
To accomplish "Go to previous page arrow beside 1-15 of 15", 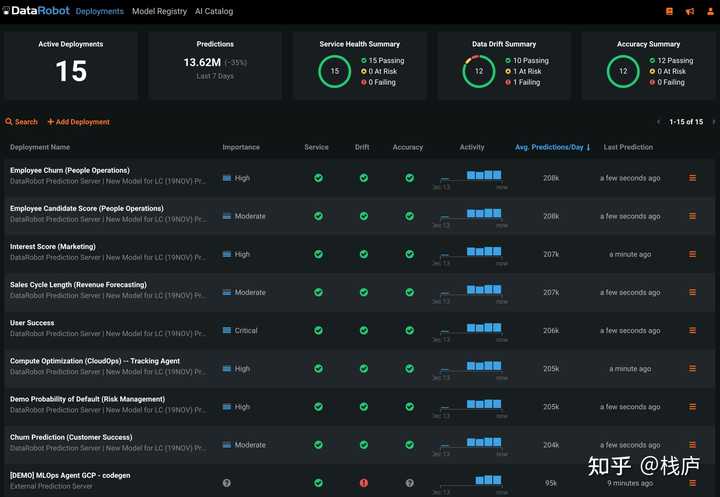I will (658, 122).
